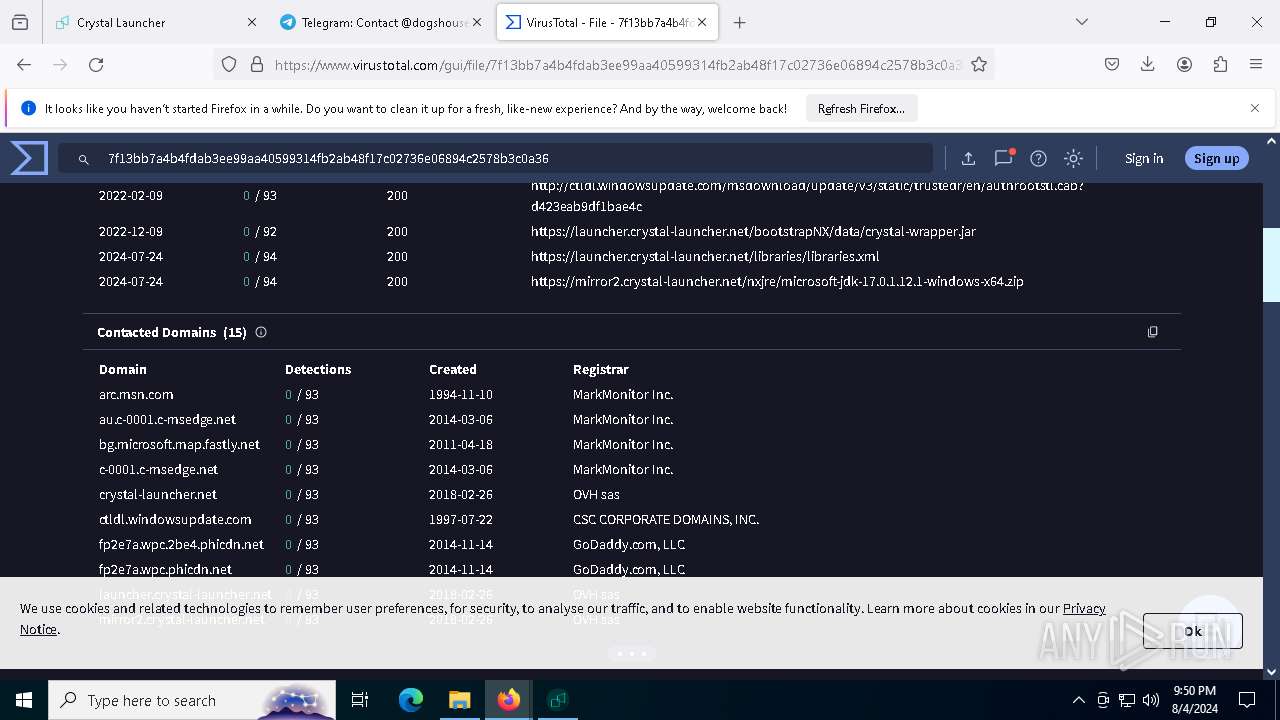Open the extensions puzzle icon
The height and width of the screenshot is (720, 1280).
1220,64
